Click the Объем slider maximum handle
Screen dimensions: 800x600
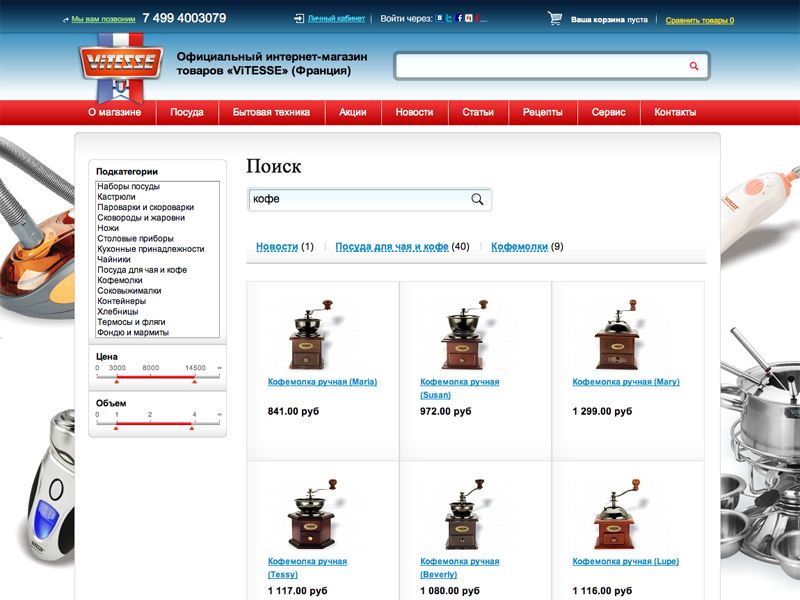click(x=192, y=428)
